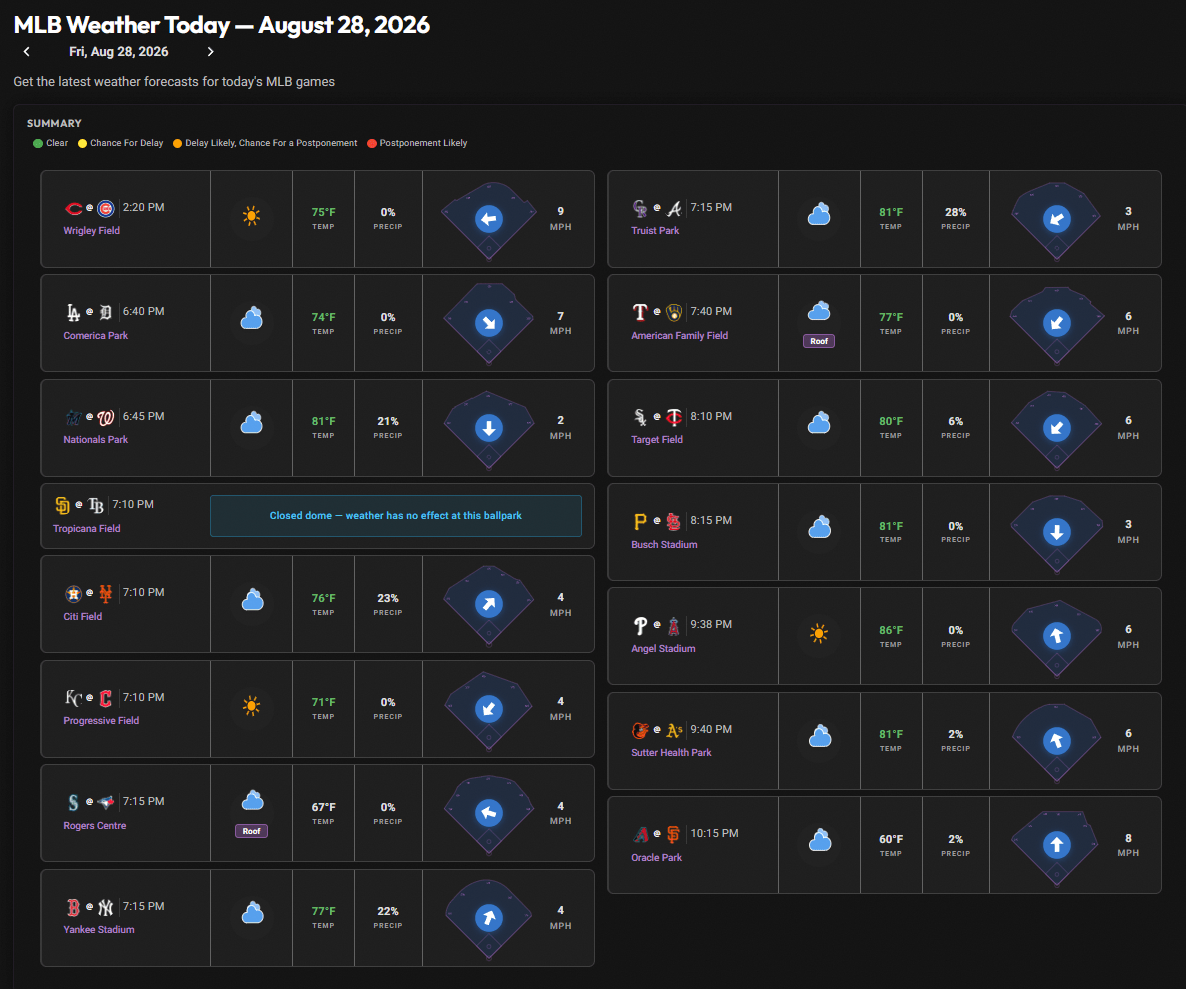Click the Roof badge for Rogers Centre
The image size is (1186, 989).
pyautogui.click(x=251, y=831)
